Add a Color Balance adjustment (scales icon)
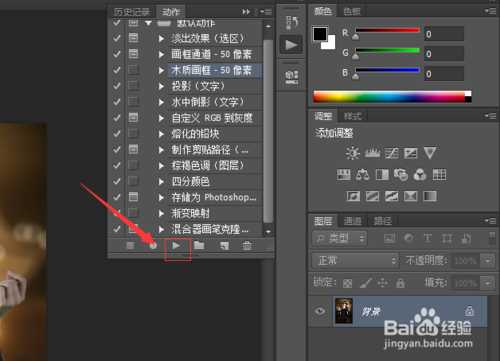 point(363,174)
